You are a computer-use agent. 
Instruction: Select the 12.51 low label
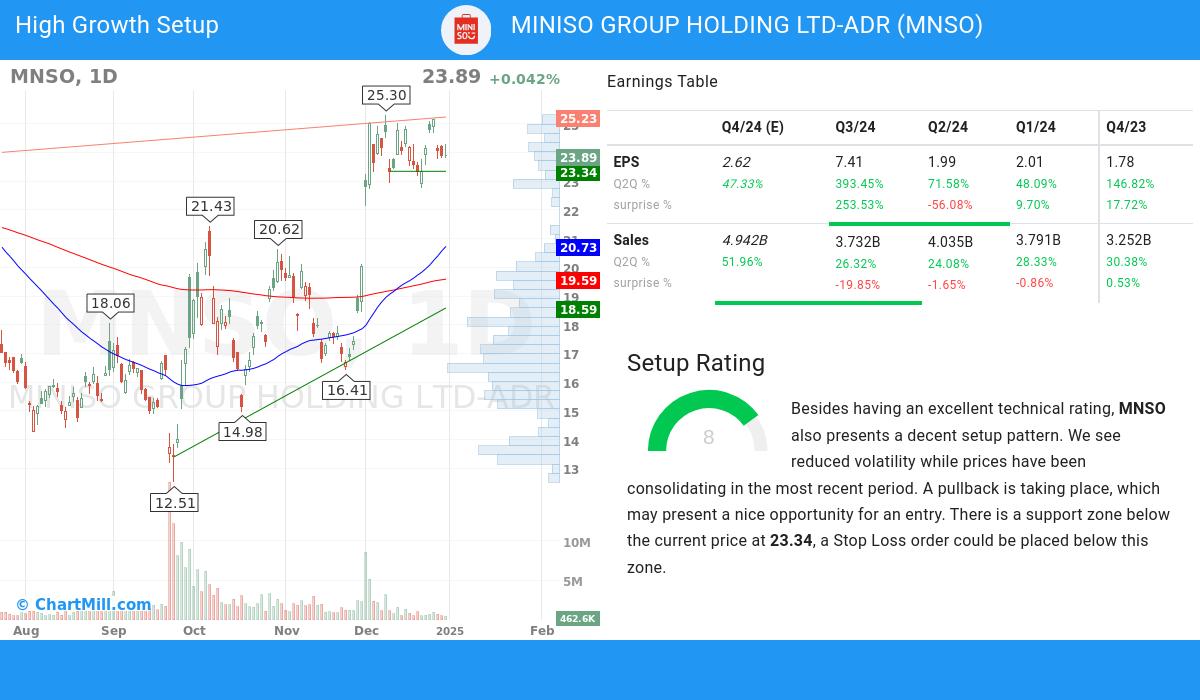[175, 502]
